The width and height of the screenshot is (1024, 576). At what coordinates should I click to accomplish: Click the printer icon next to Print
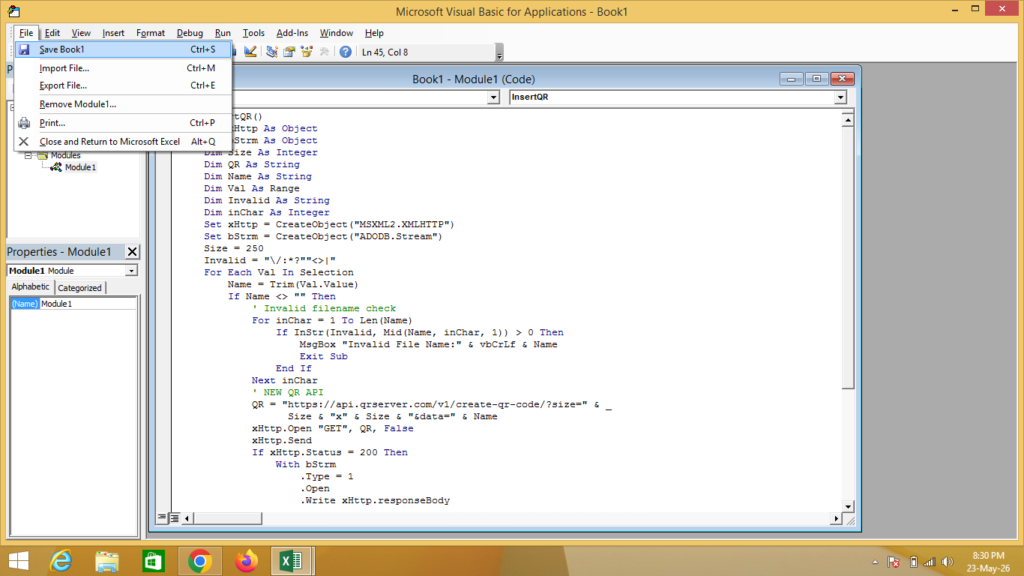tap(24, 123)
